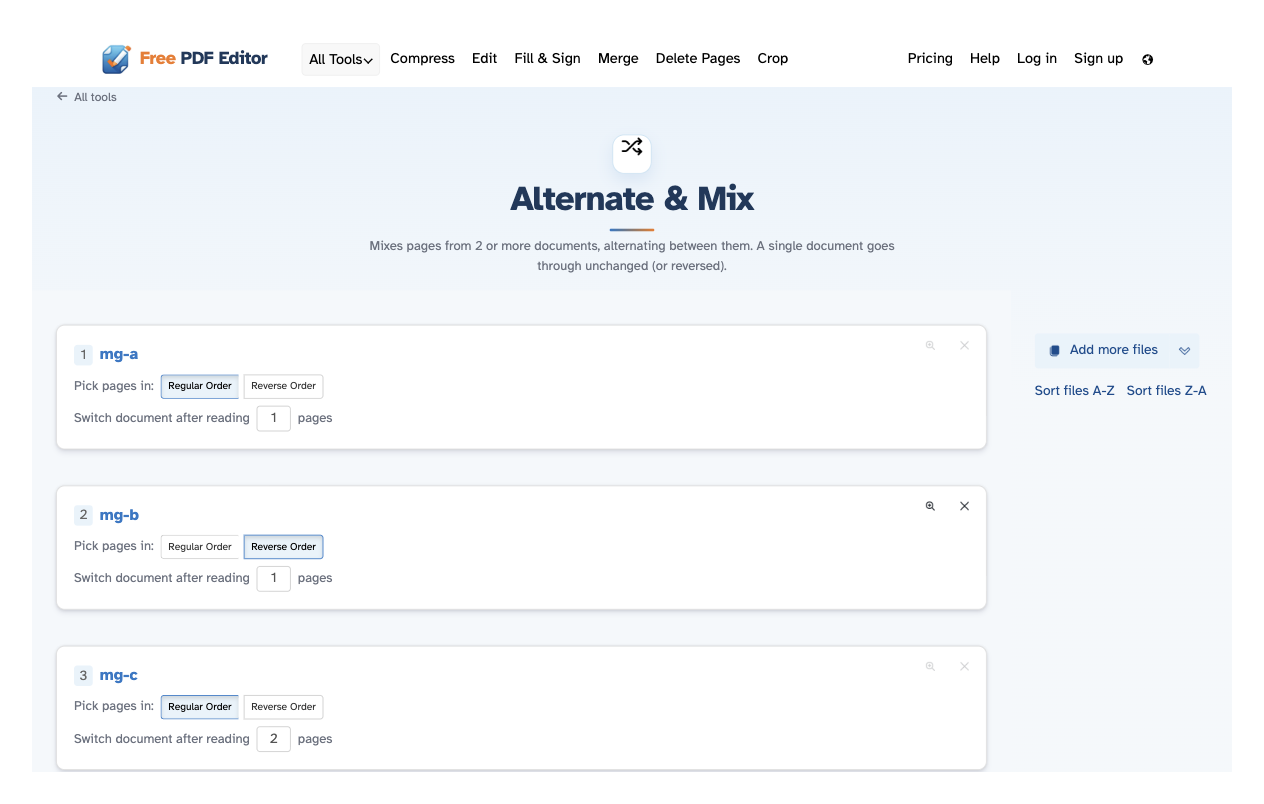Click the back arrow beside All tools
Screen dimensions: 1264x804
[x=62, y=97]
